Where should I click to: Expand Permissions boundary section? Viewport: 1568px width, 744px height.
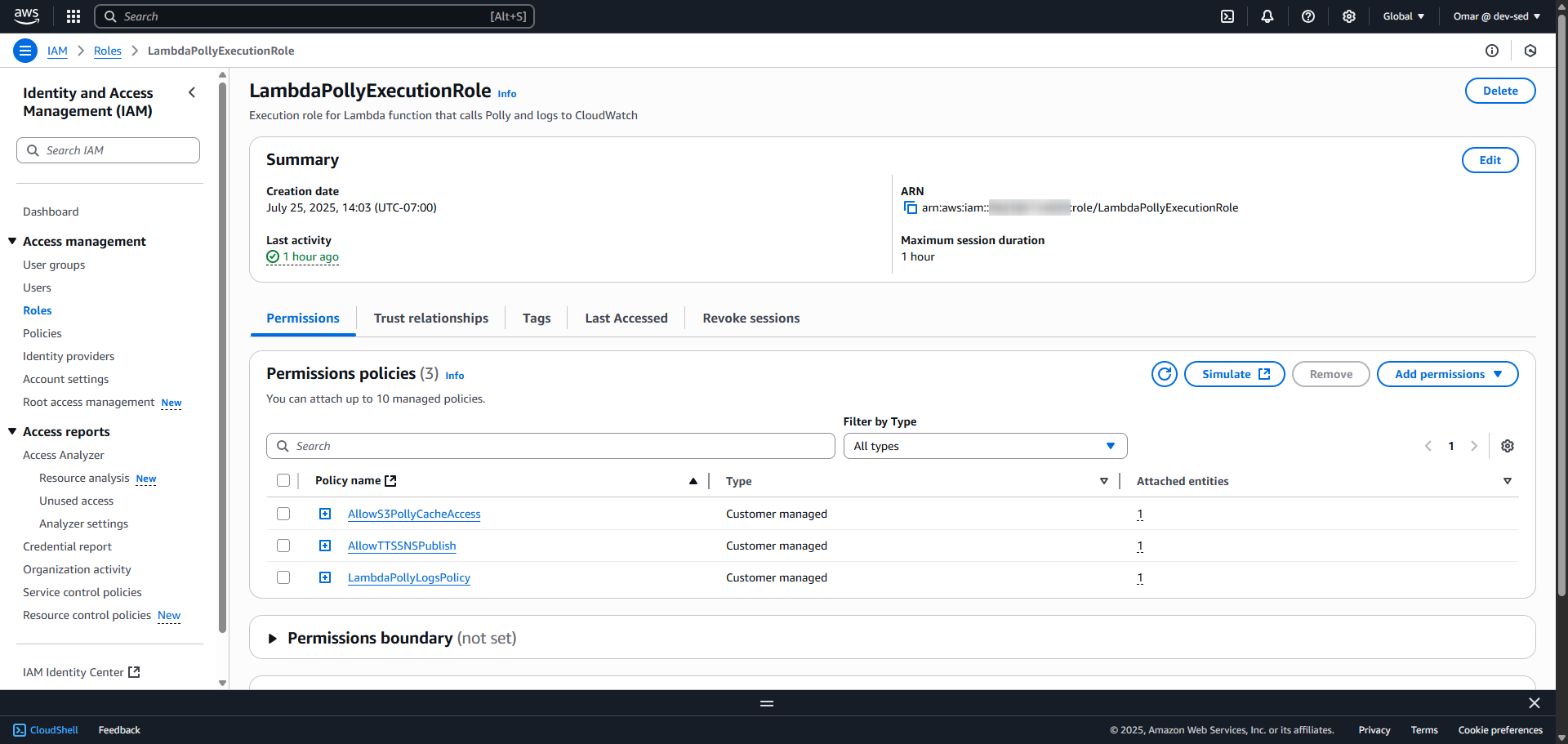click(x=273, y=639)
